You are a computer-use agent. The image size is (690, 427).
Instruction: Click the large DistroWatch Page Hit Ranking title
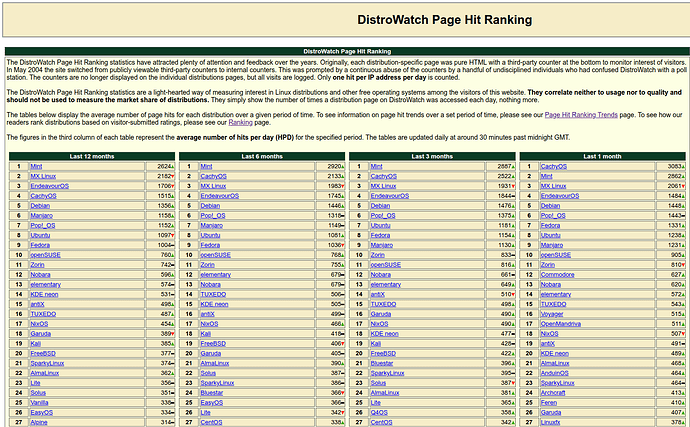point(444,20)
